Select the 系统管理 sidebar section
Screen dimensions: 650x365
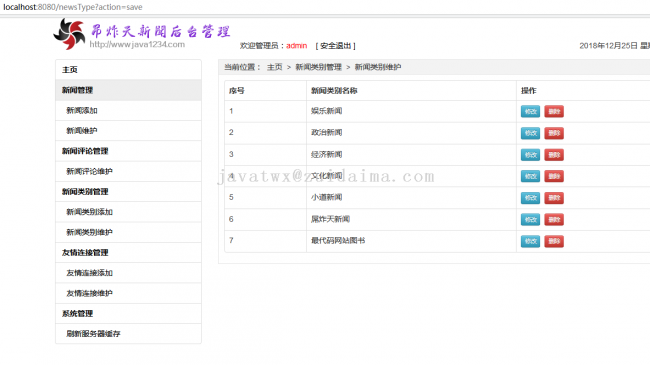(129, 314)
